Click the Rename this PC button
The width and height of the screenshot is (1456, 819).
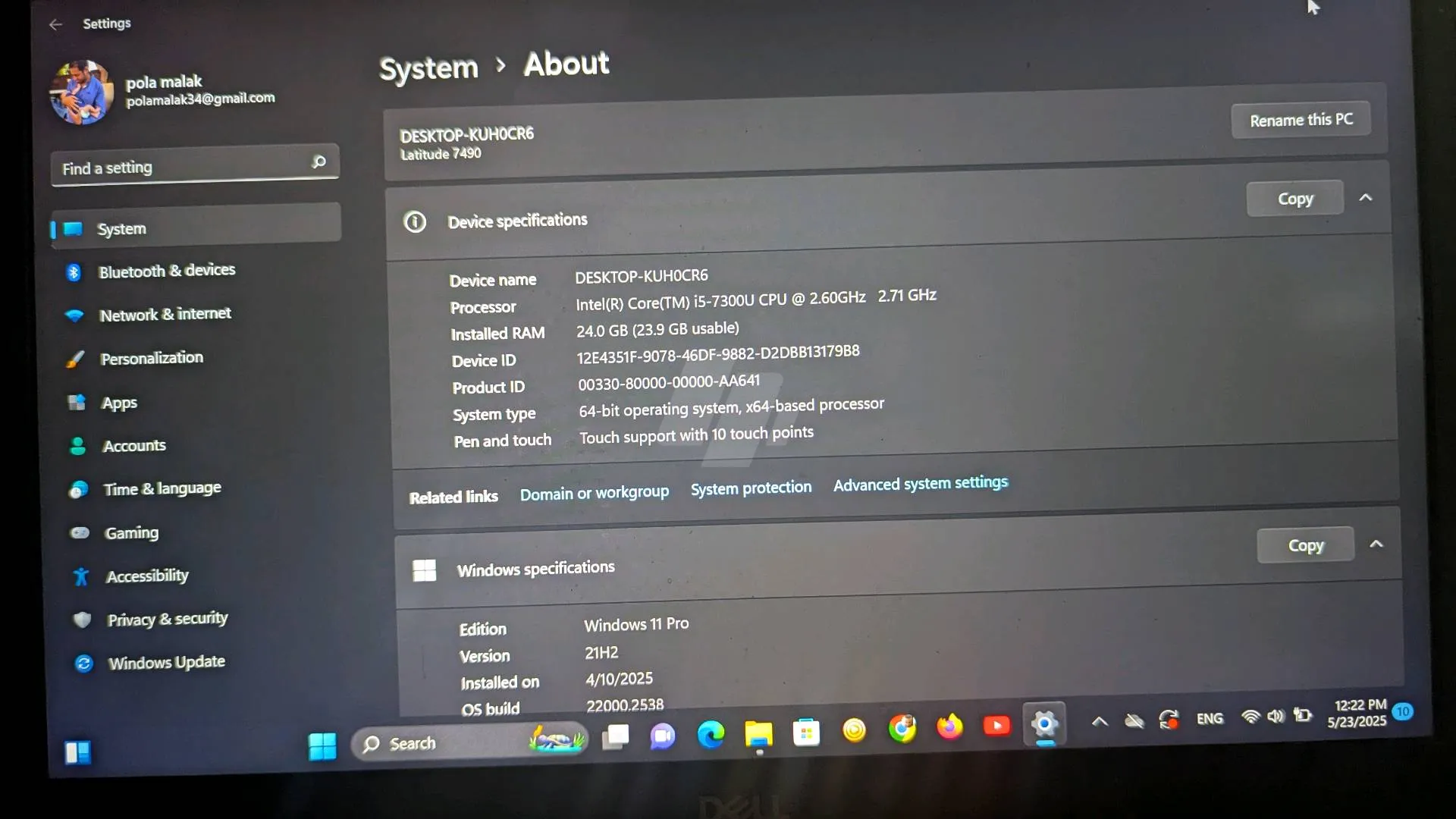click(1301, 120)
